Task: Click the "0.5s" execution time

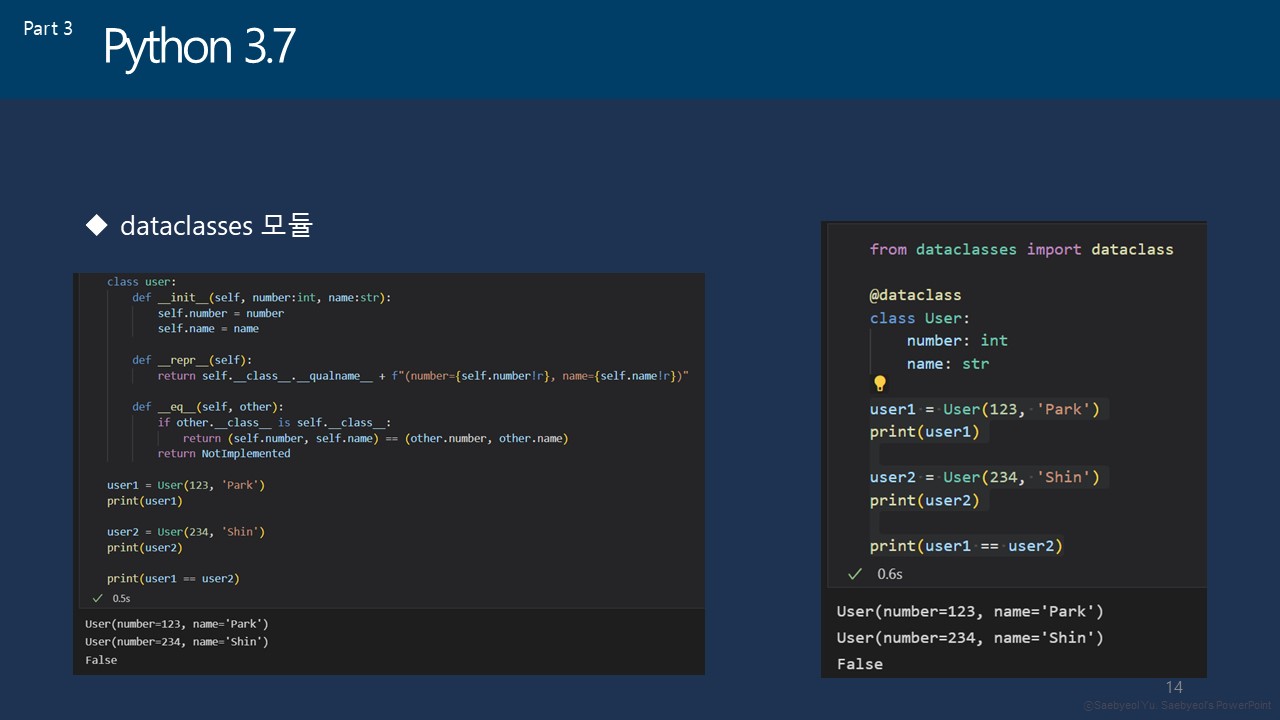Action: coord(122,598)
